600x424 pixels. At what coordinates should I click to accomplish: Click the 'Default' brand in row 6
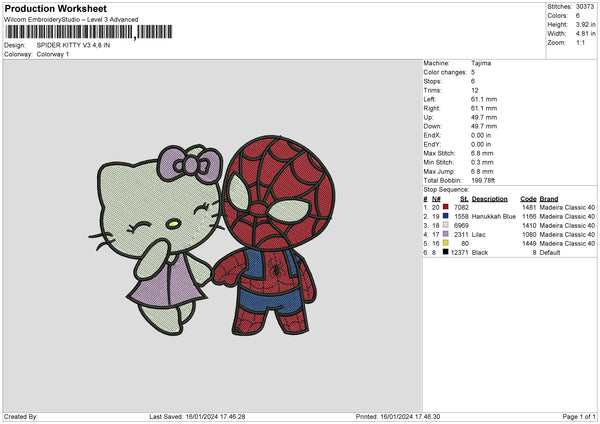click(x=550, y=253)
